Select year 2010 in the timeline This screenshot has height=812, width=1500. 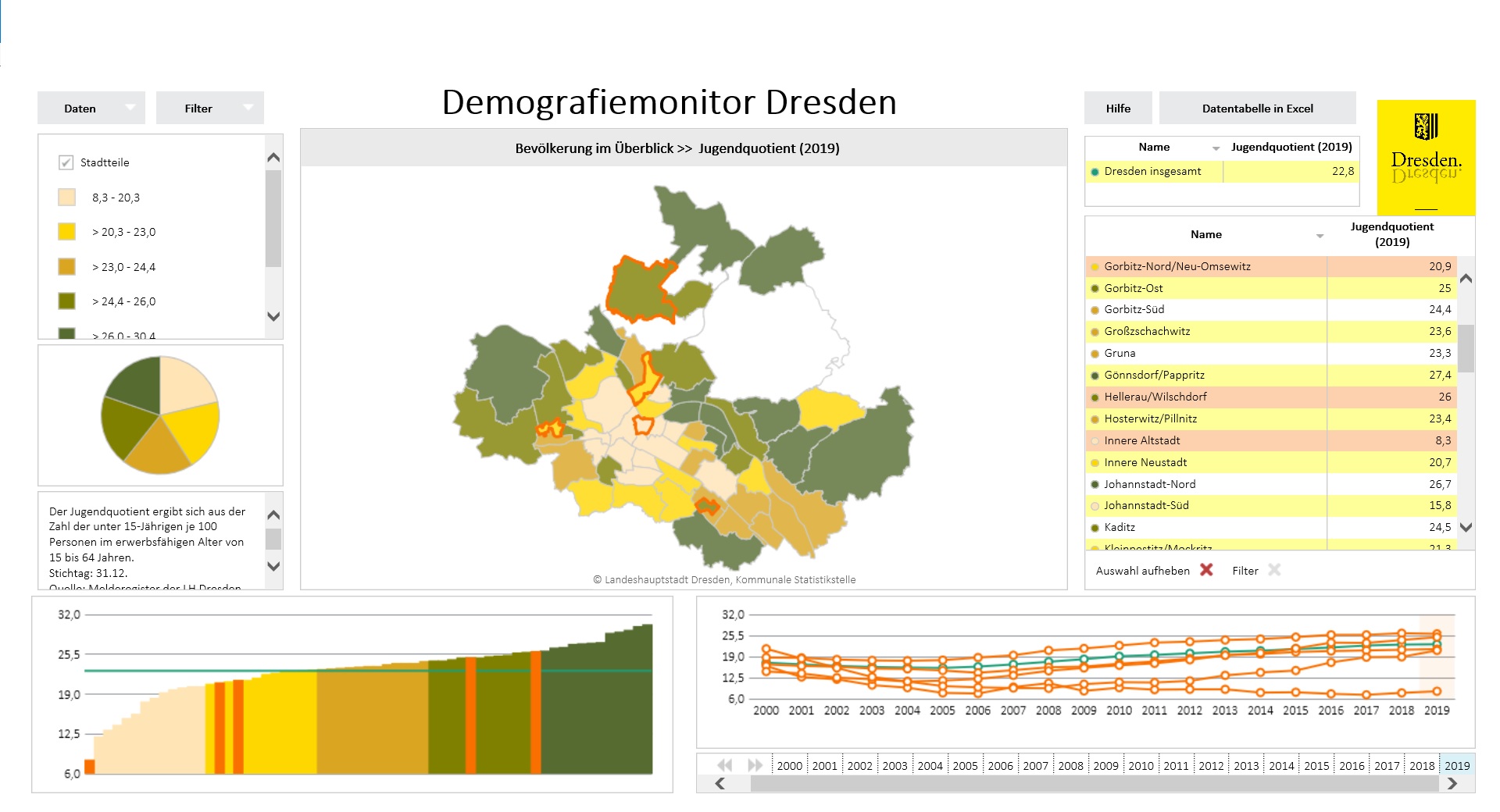tap(1141, 766)
